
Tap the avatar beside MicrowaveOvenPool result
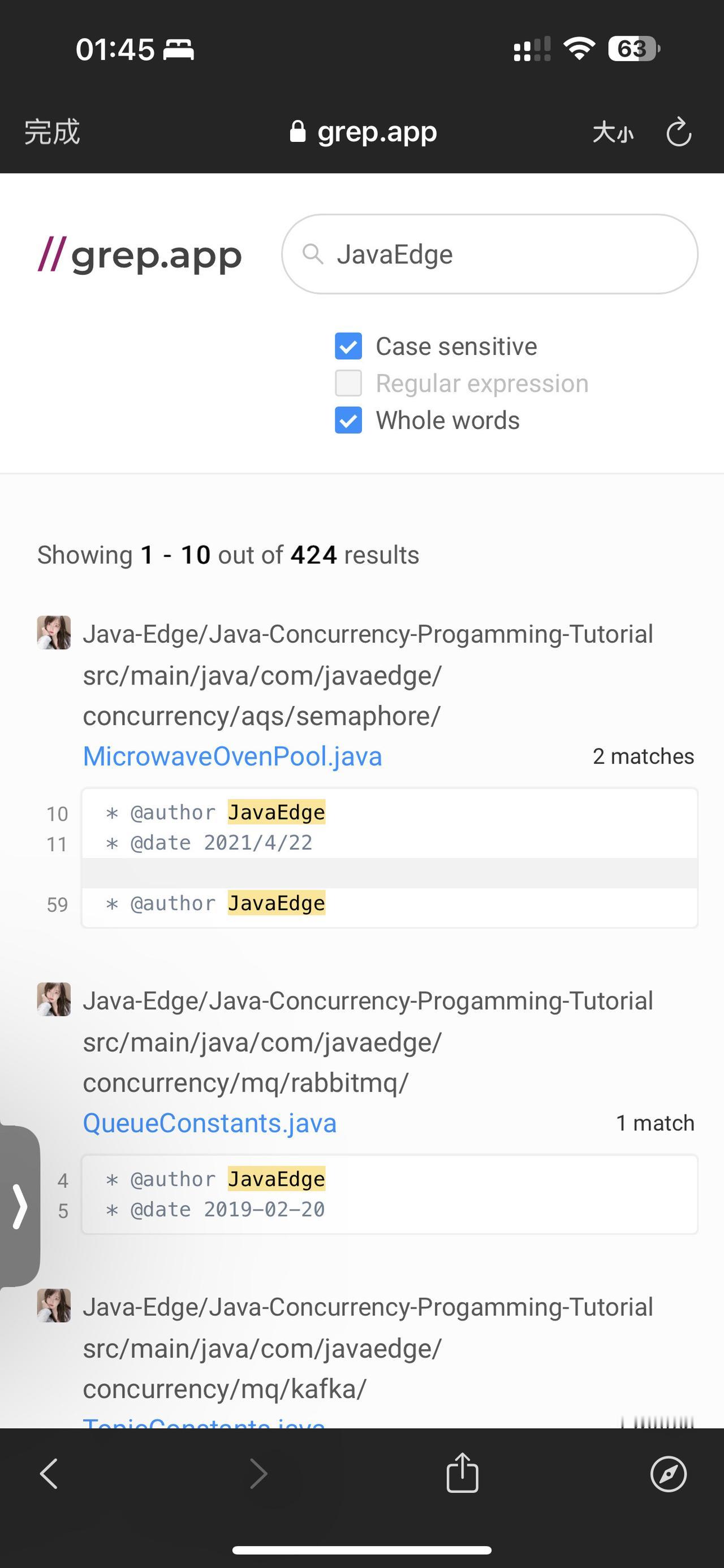tap(54, 633)
